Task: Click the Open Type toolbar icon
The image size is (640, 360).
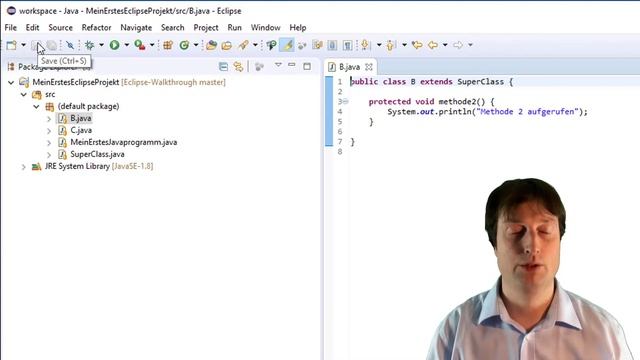Action: [211, 45]
